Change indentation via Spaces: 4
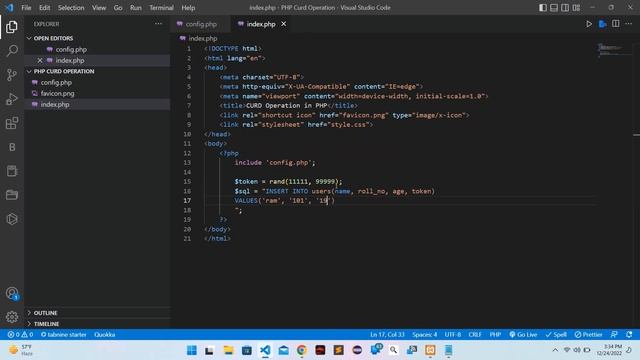This screenshot has height=360, width=640. pyautogui.click(x=424, y=334)
